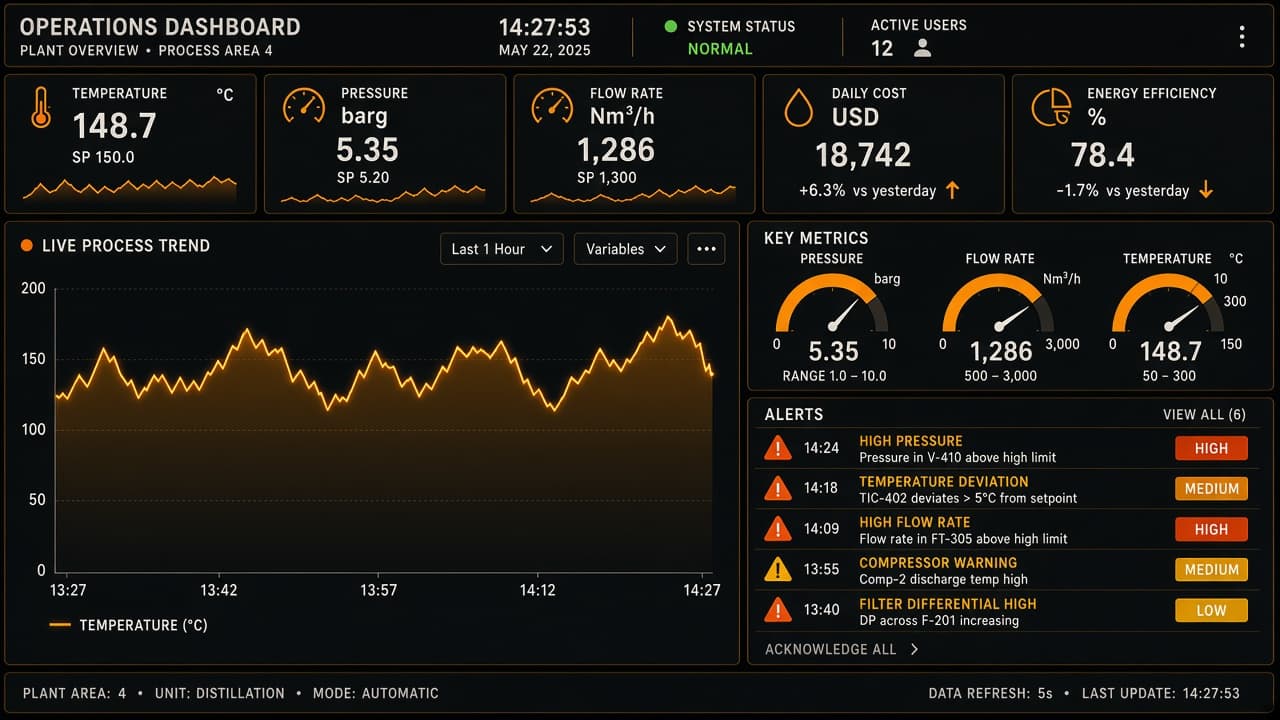Click the 13:55 alert timestamp
This screenshot has height=720, width=1280.
click(x=821, y=570)
